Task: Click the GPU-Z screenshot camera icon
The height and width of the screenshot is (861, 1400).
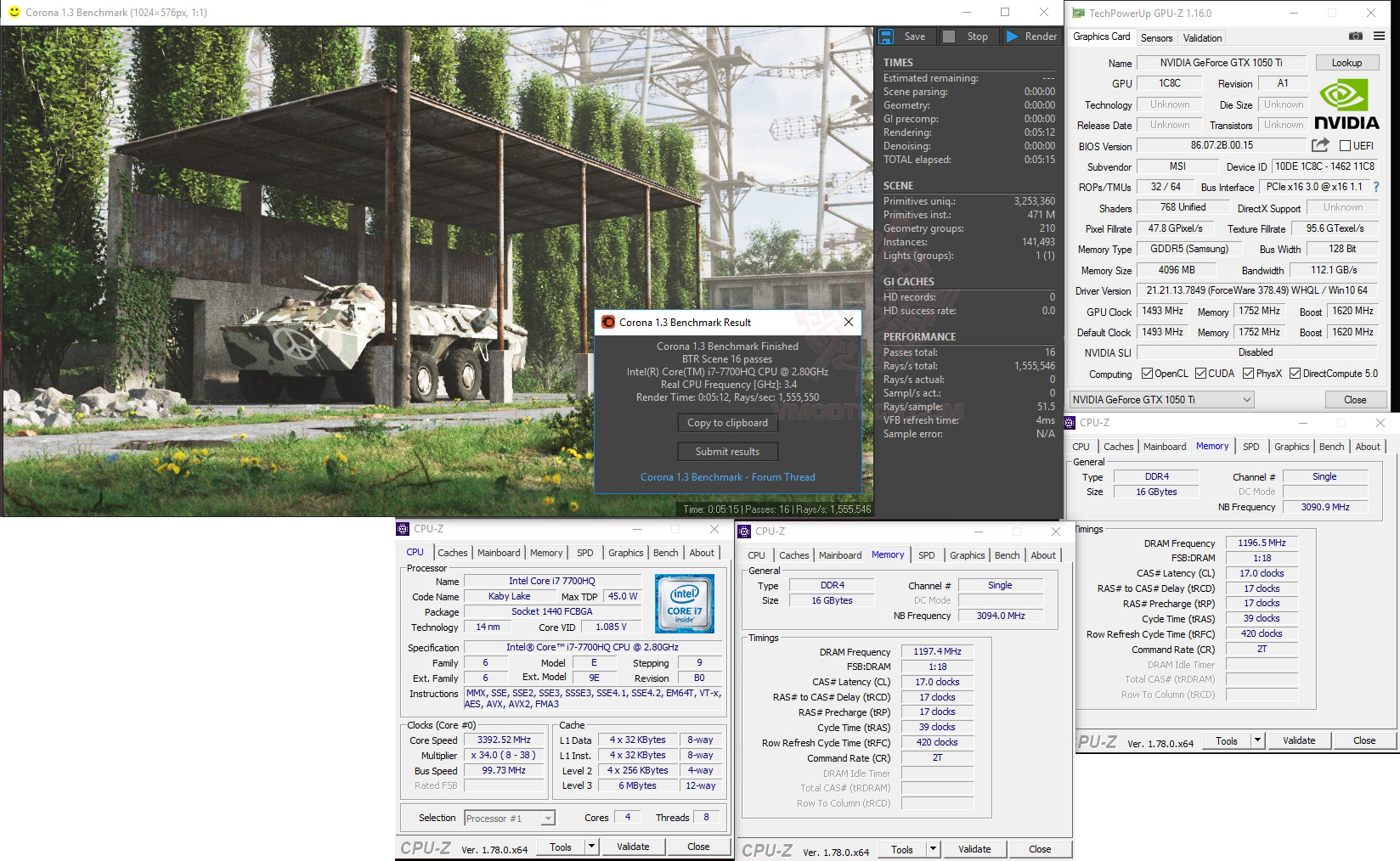Action: pyautogui.click(x=1356, y=37)
